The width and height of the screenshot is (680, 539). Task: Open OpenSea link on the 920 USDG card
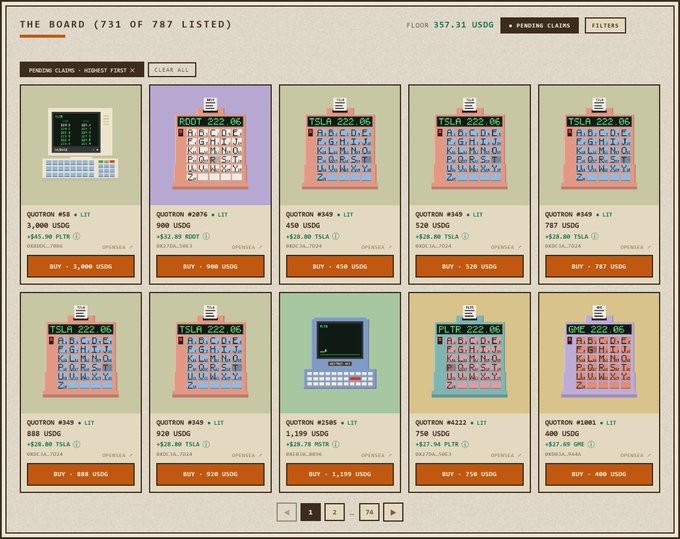coord(247,455)
